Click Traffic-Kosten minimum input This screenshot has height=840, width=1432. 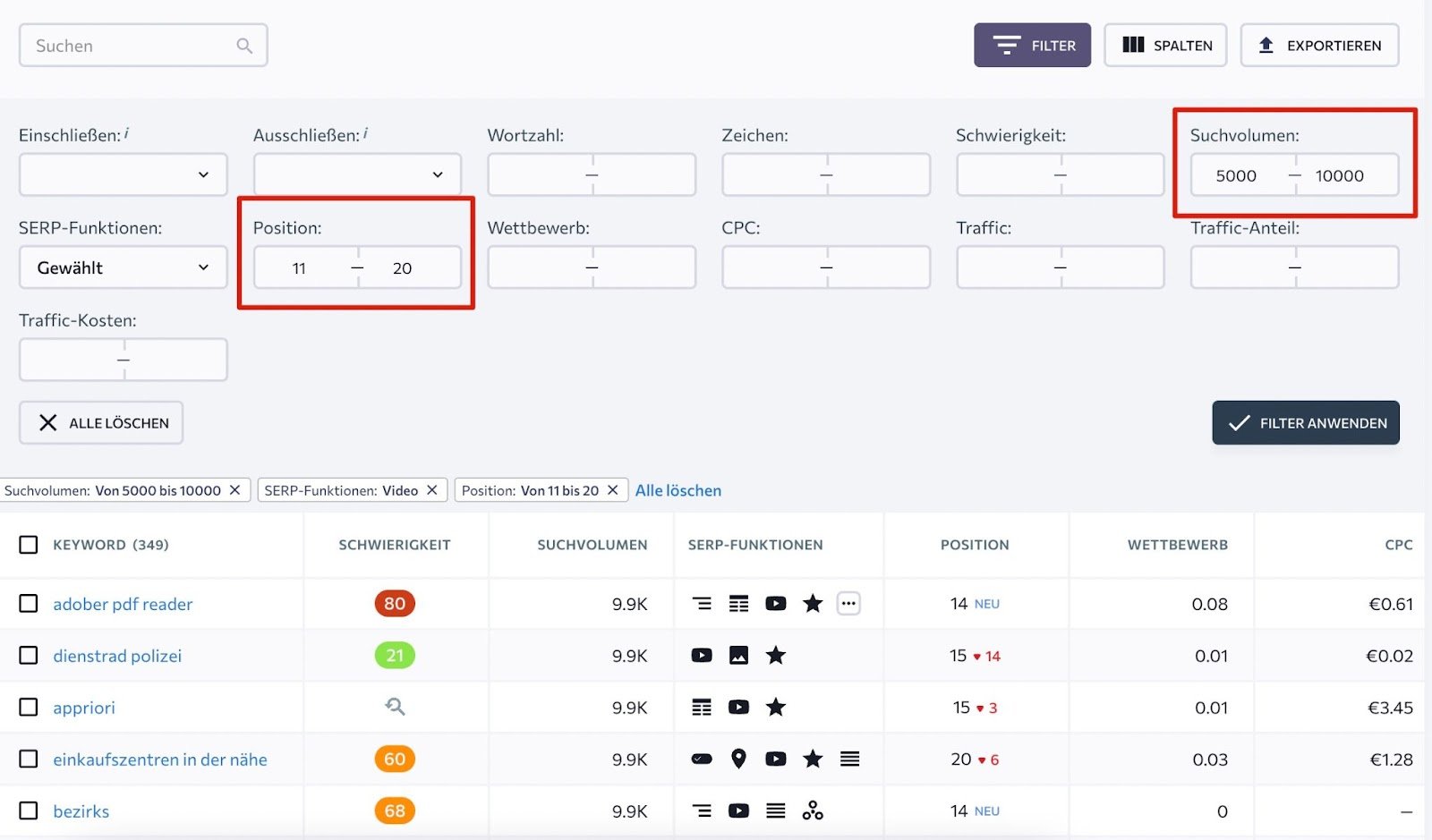72,360
